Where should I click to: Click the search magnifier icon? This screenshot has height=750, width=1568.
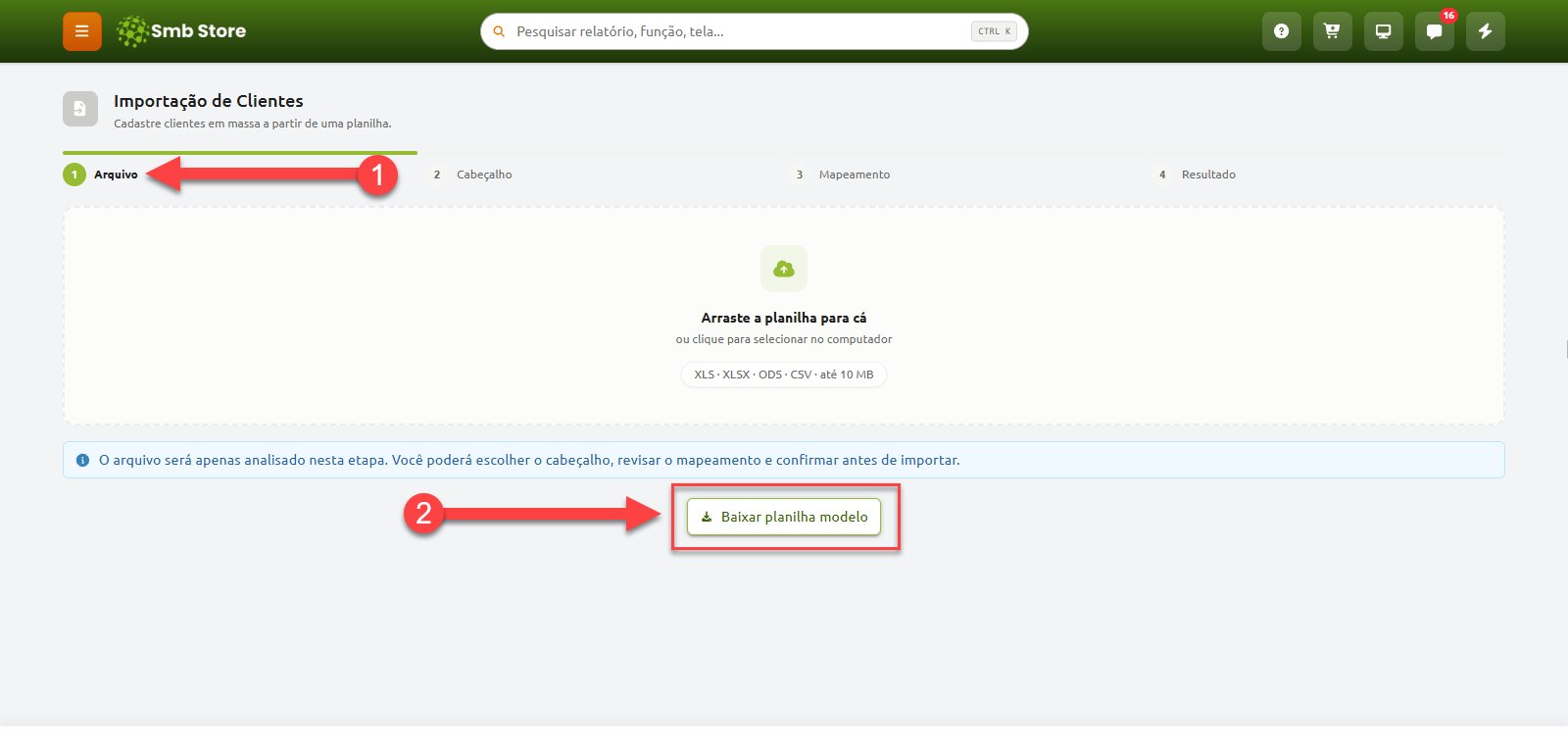click(x=499, y=31)
